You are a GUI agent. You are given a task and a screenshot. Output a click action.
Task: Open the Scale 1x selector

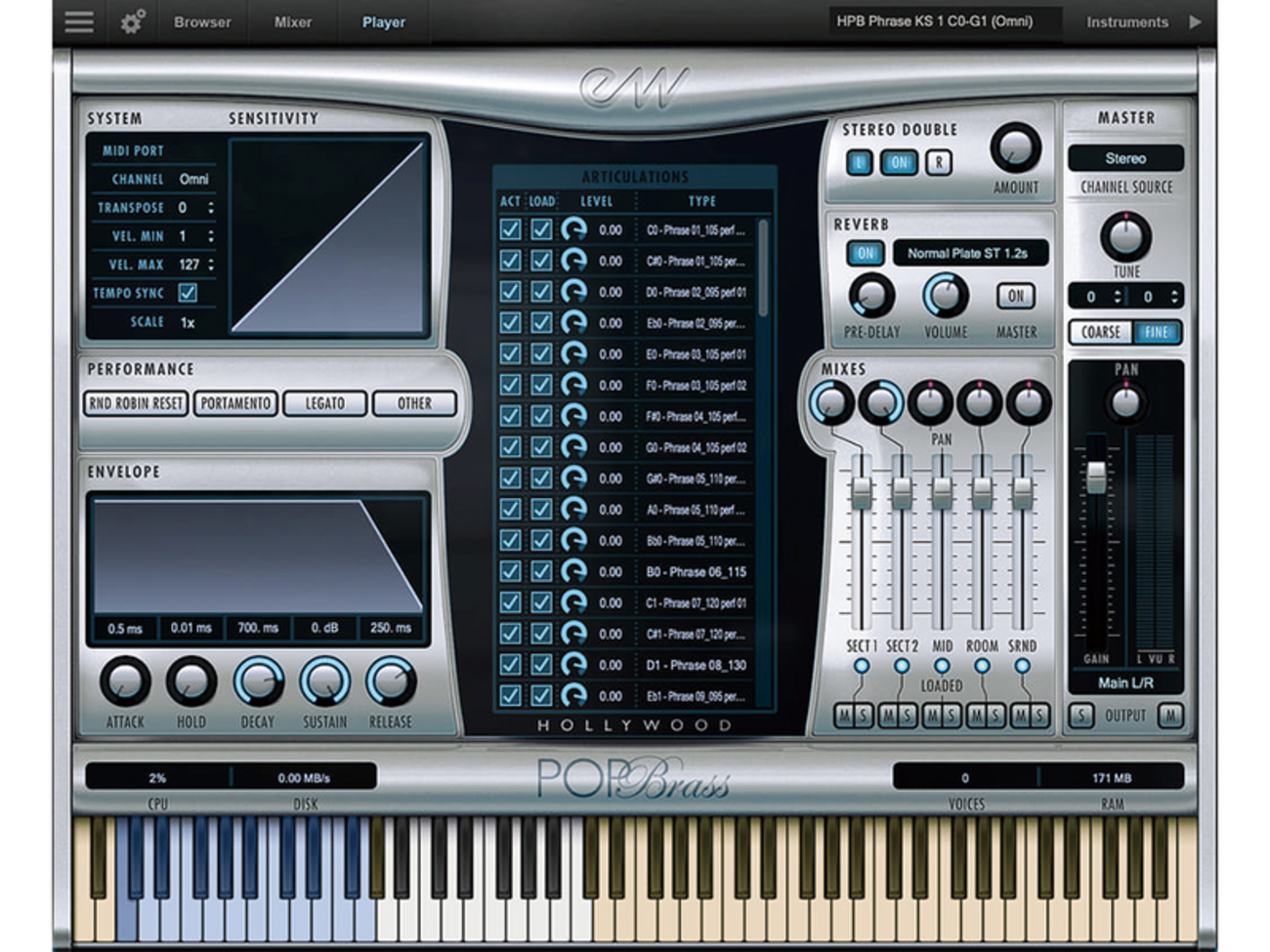pyautogui.click(x=188, y=322)
